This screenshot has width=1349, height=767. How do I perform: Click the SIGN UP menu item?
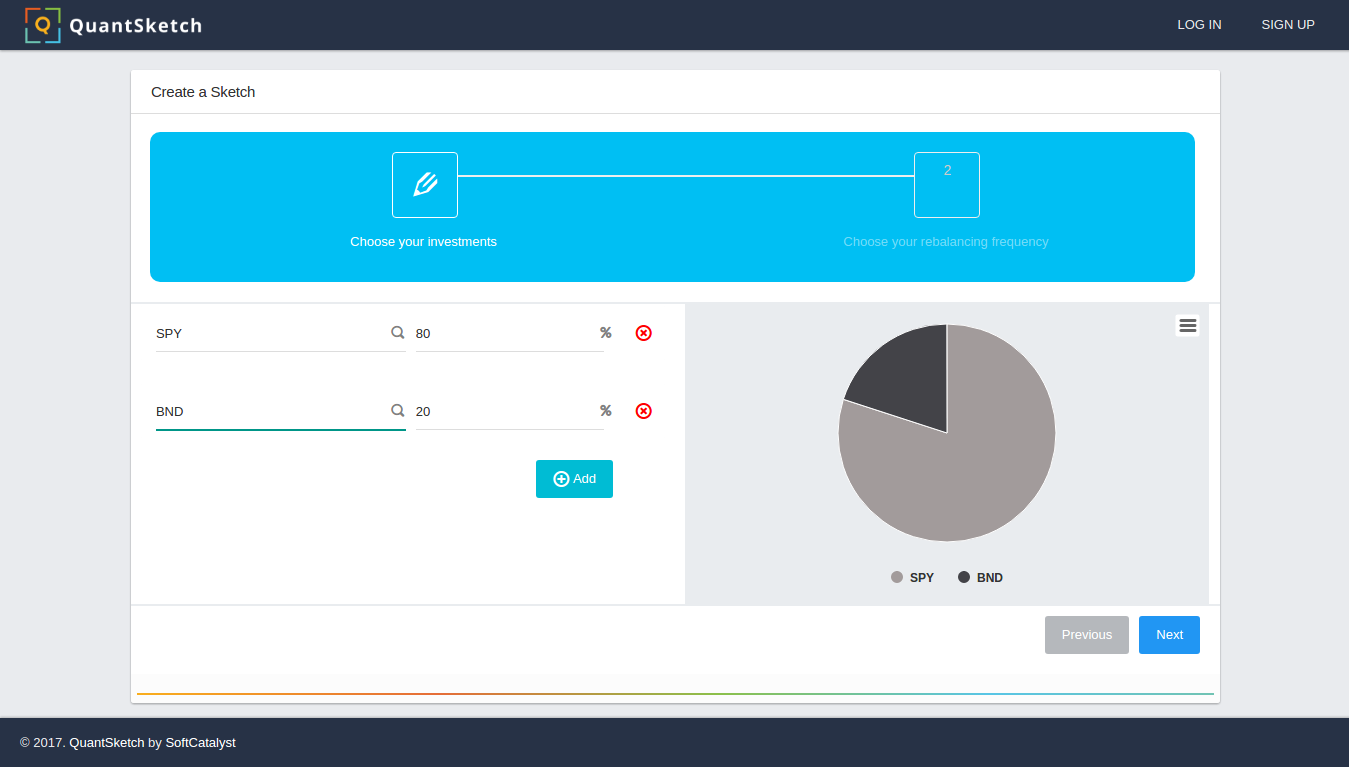[x=1288, y=25]
